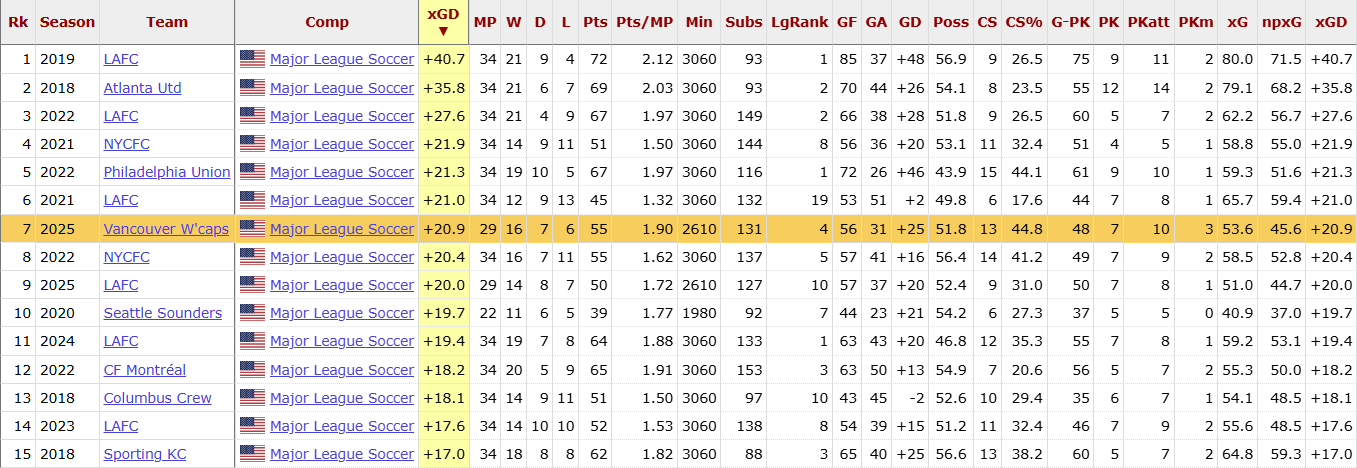
Task: Sort by the Pts/MP column header
Action: point(644,22)
